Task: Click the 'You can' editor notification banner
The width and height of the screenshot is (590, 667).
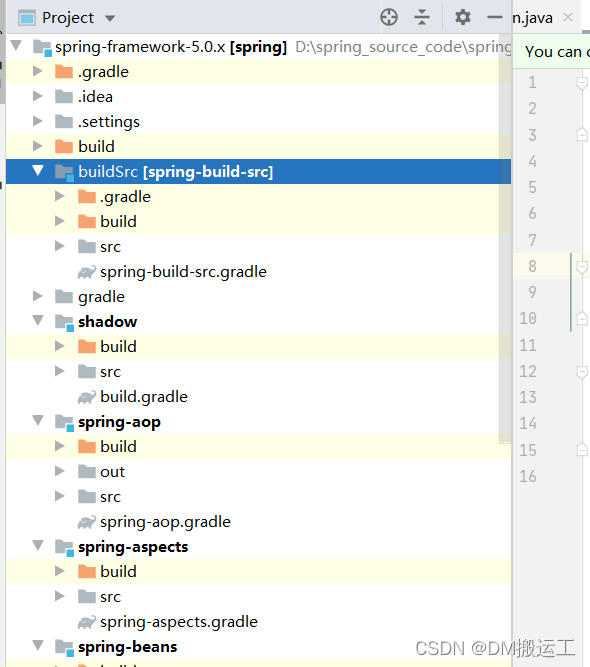Action: 552,52
